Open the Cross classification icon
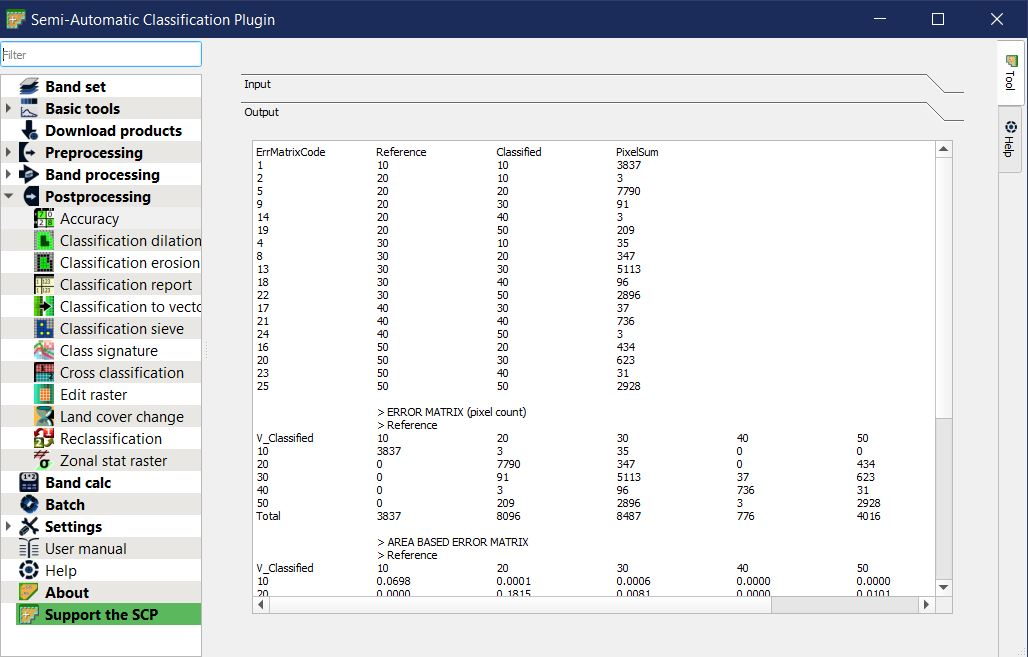1028x657 pixels. 44,373
